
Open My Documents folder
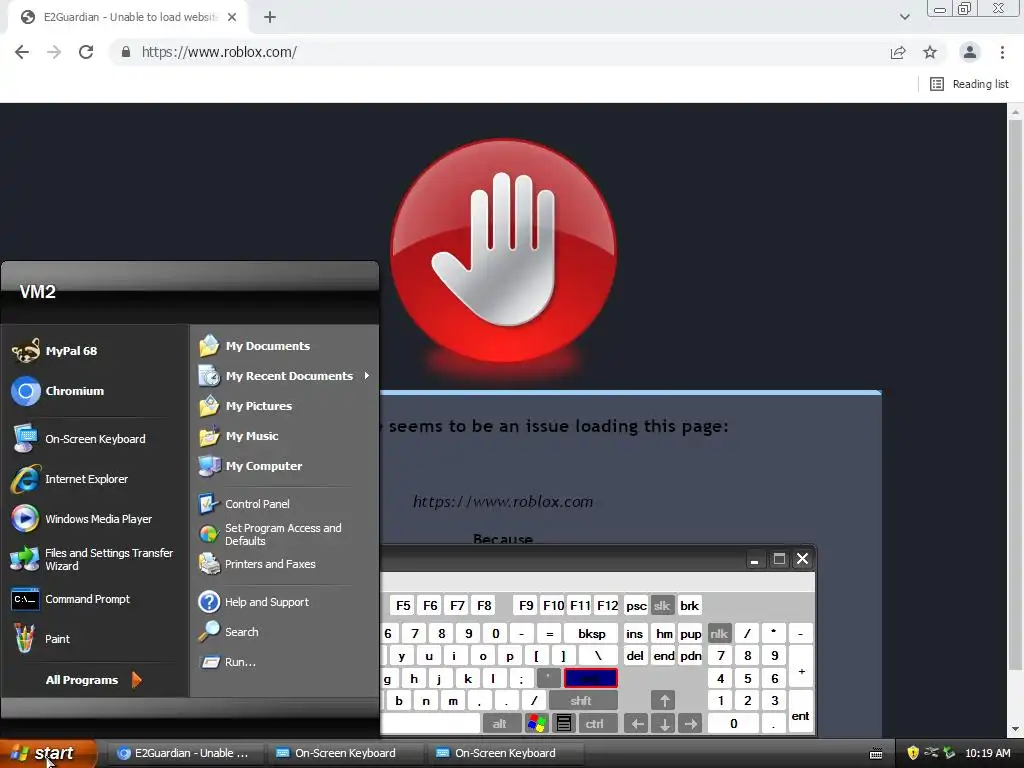[255, 345]
